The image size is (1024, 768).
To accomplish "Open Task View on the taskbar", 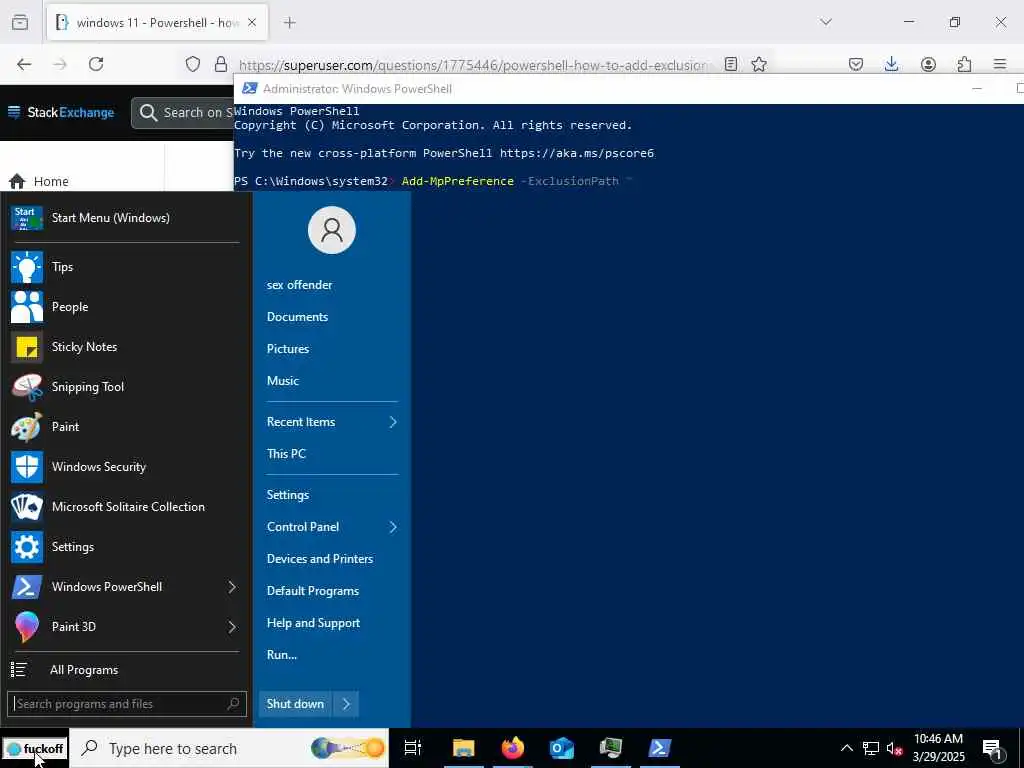I will tap(413, 748).
